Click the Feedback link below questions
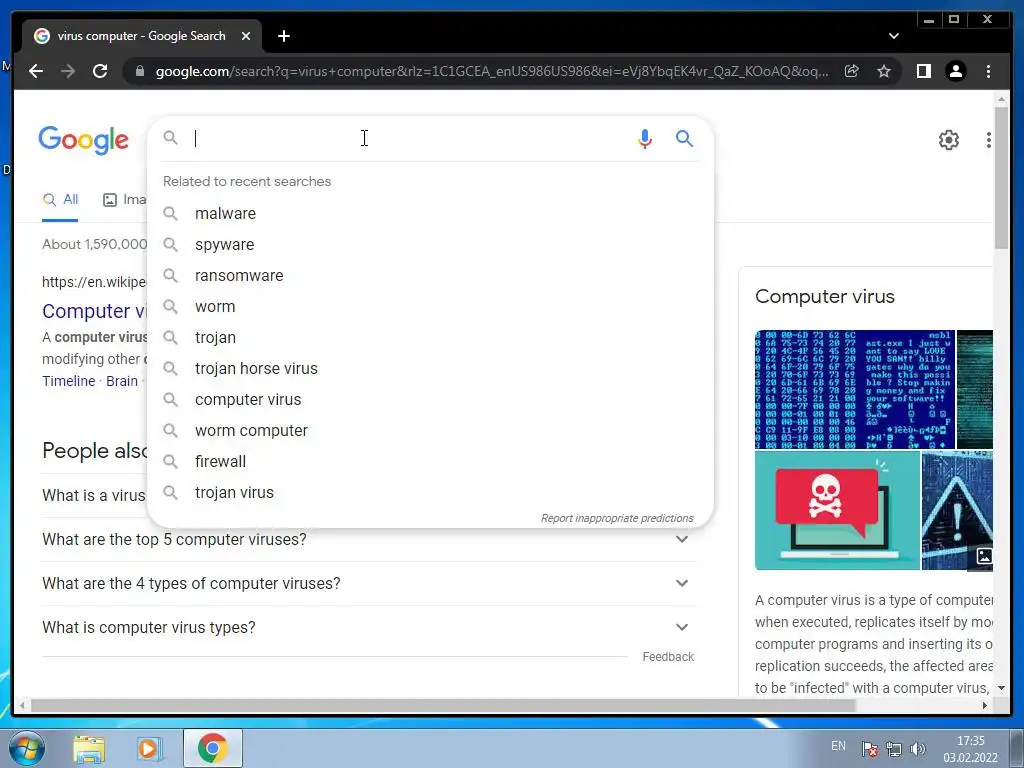The image size is (1024, 768). [x=667, y=656]
